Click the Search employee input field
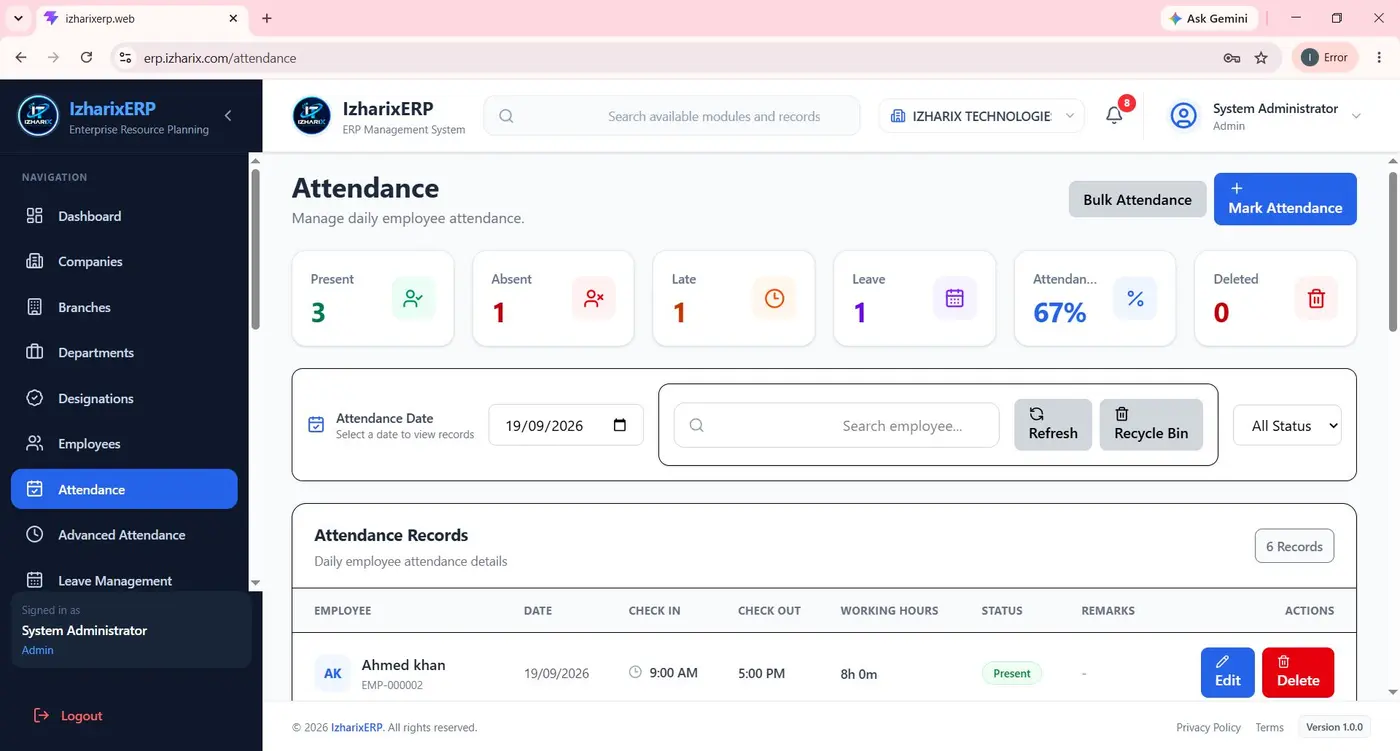 tap(836, 425)
